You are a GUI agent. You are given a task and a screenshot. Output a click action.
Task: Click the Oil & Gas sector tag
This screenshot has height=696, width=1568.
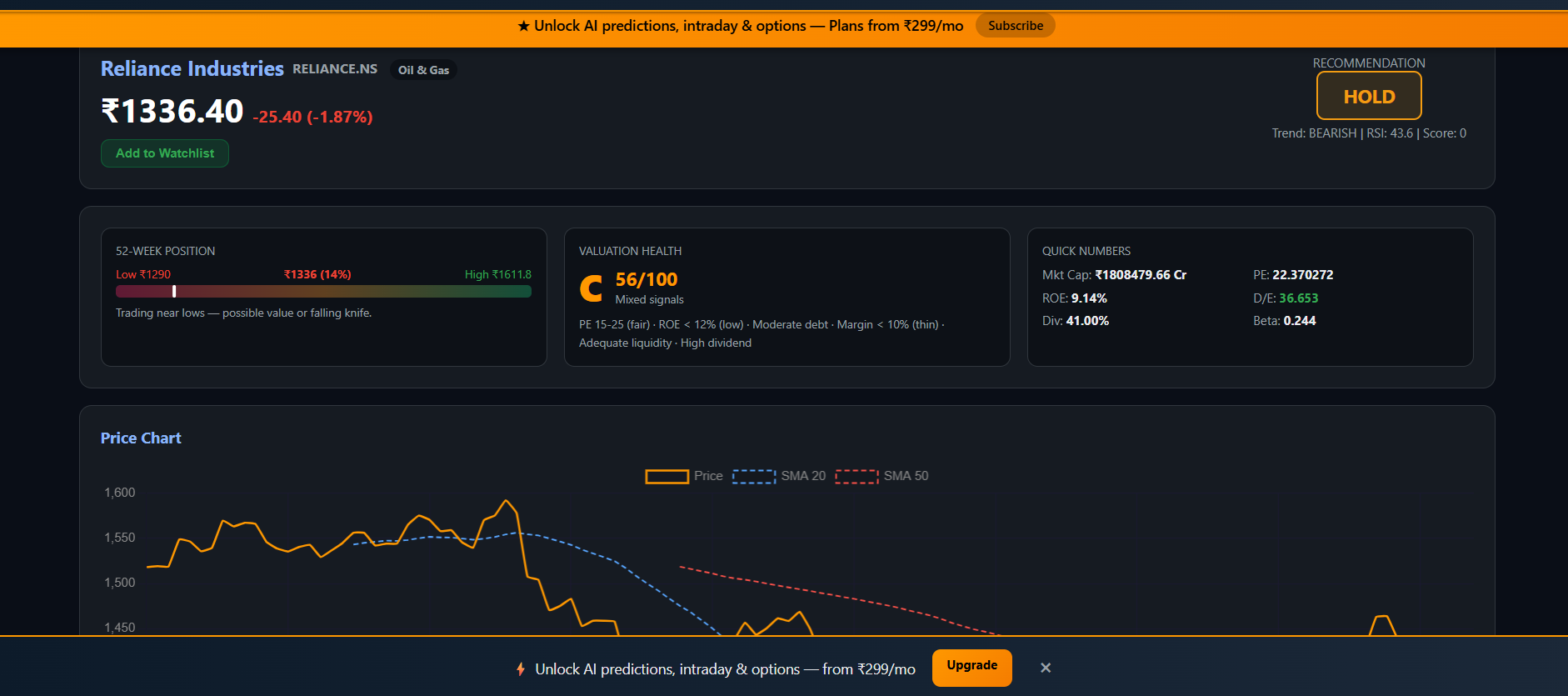click(423, 70)
